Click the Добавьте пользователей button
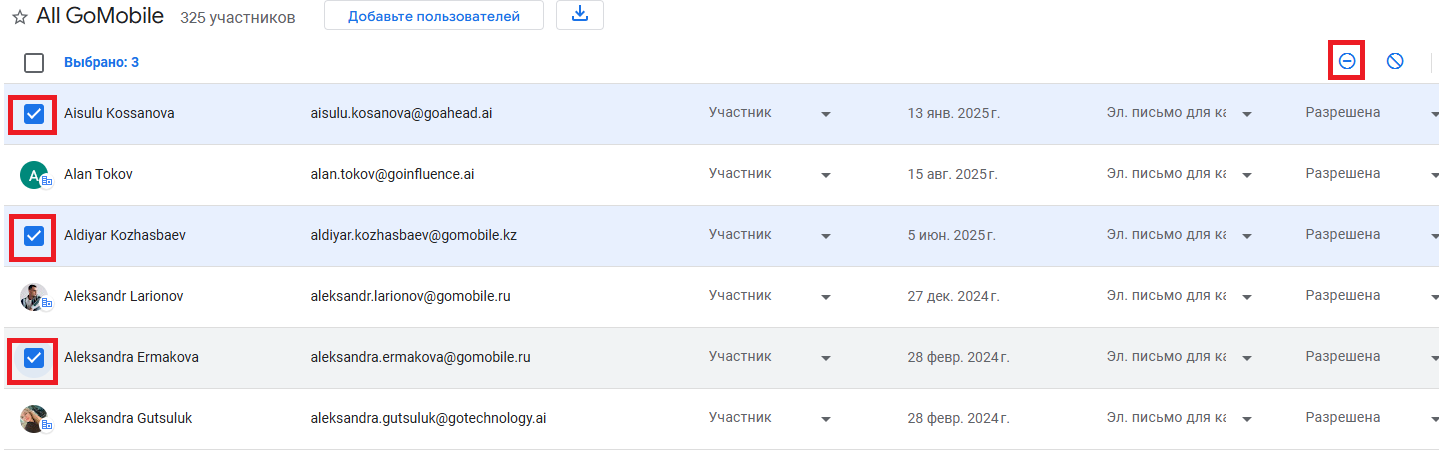Viewport: 1439px width, 452px height. coord(433,16)
